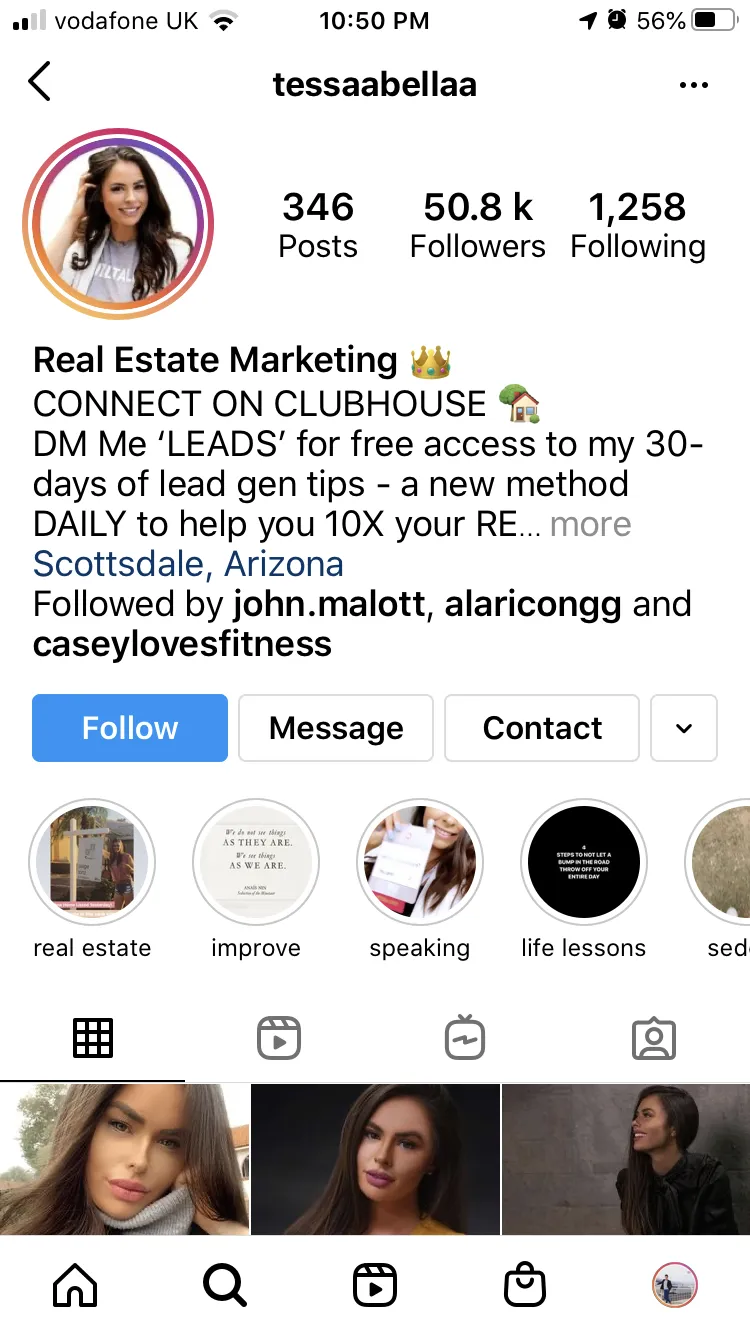Open the three-dot options menu
The width and height of the screenshot is (750, 1334).
tap(693, 85)
